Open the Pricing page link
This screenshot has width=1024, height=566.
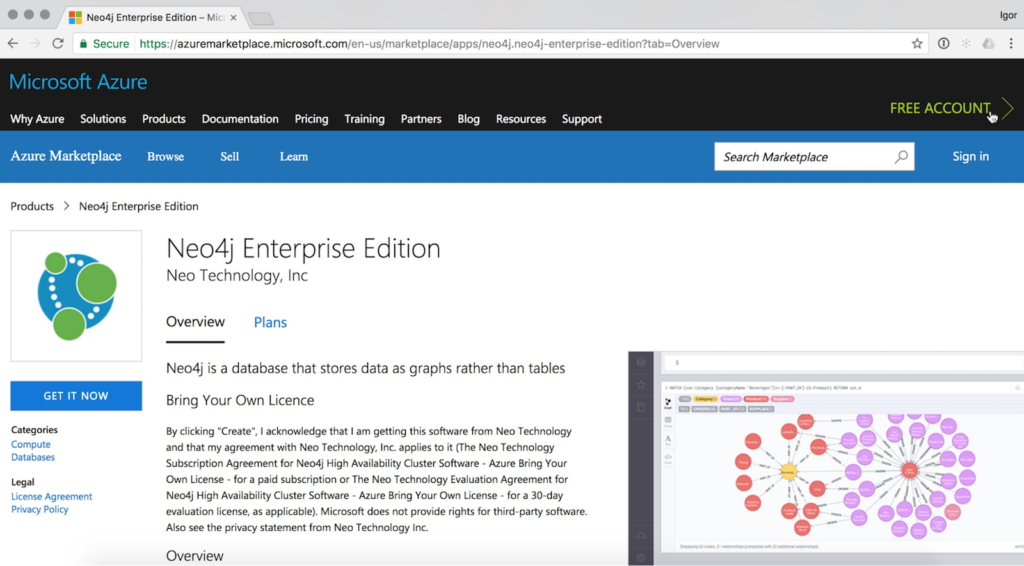[312, 119]
